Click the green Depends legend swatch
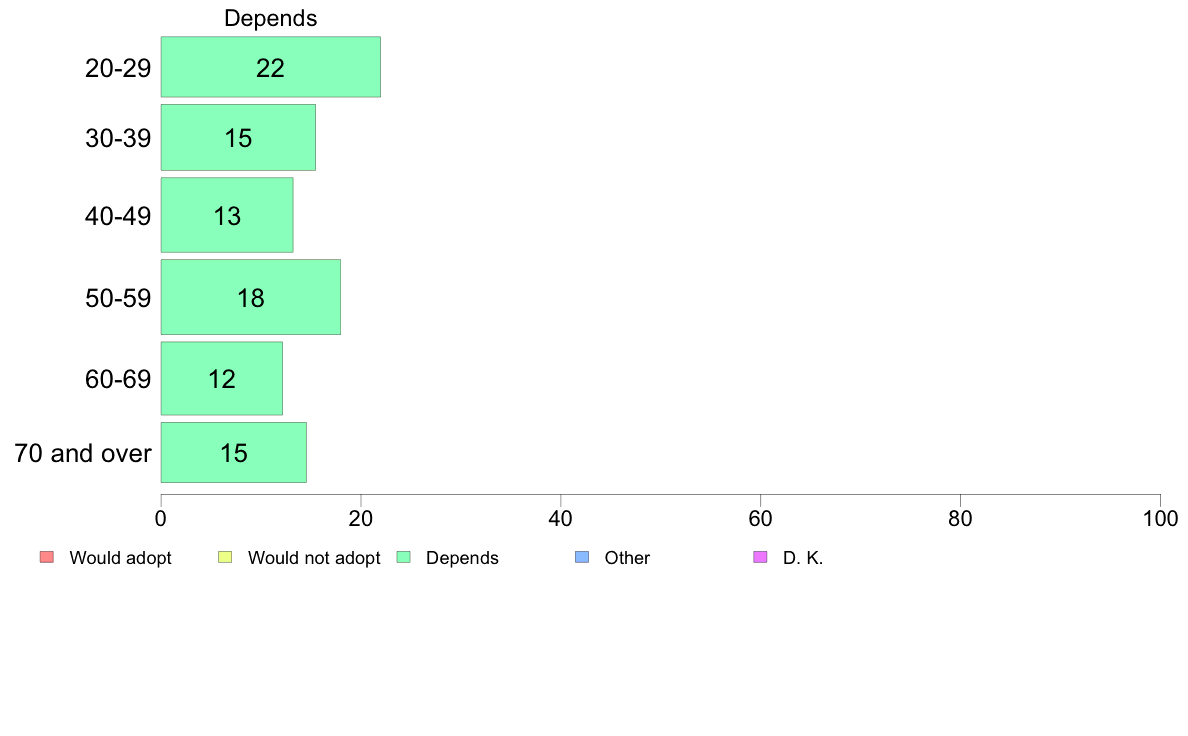Viewport: 1188px width, 736px height. pyautogui.click(x=403, y=557)
